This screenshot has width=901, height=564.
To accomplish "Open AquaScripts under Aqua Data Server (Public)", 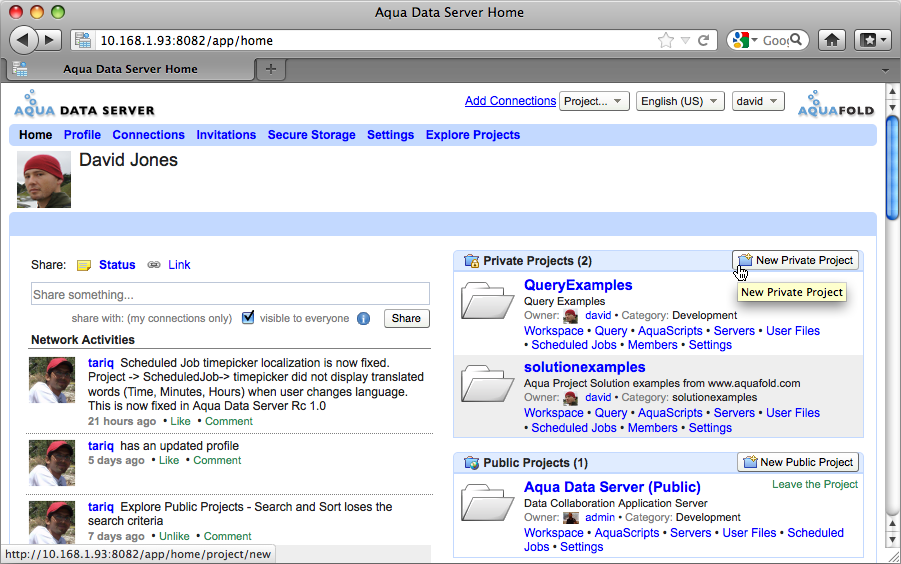I will tap(627, 532).
